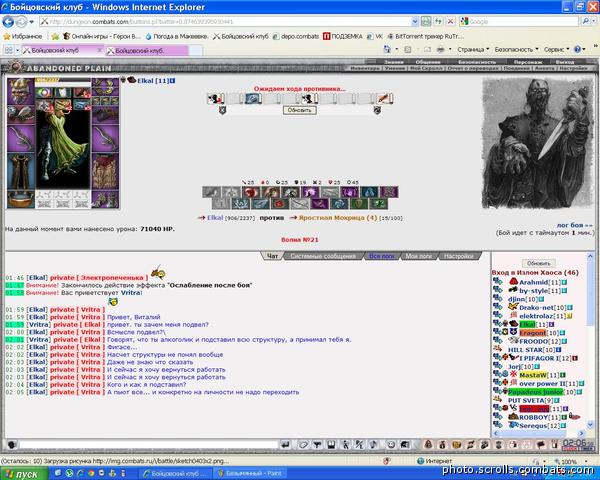Click the filter funnel icon in chat toolbar
This screenshot has height=480, width=600.
pyautogui.click(x=317, y=444)
